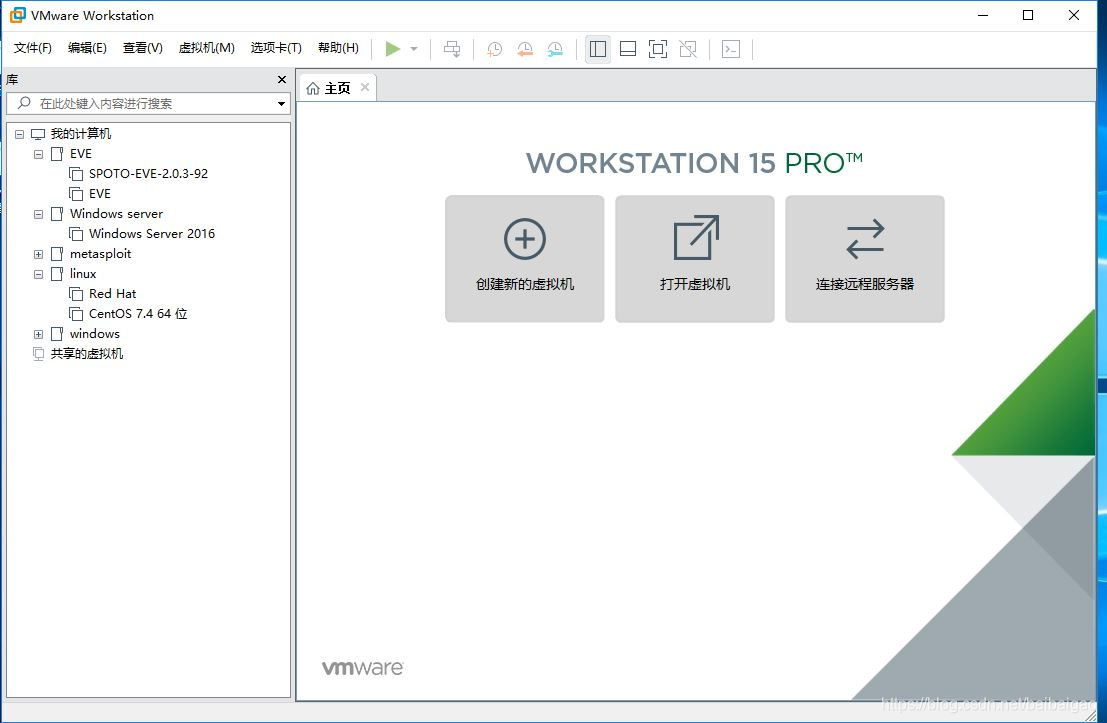Collapse the 我的计算机 tree node
Image resolution: width=1107 pixels, height=723 pixels.
(x=20, y=134)
